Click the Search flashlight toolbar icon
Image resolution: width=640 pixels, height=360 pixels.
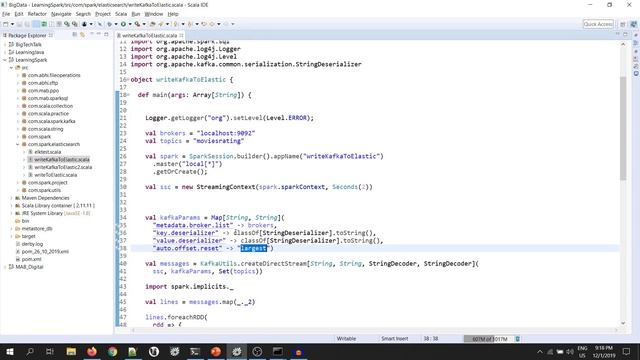tap(161, 24)
